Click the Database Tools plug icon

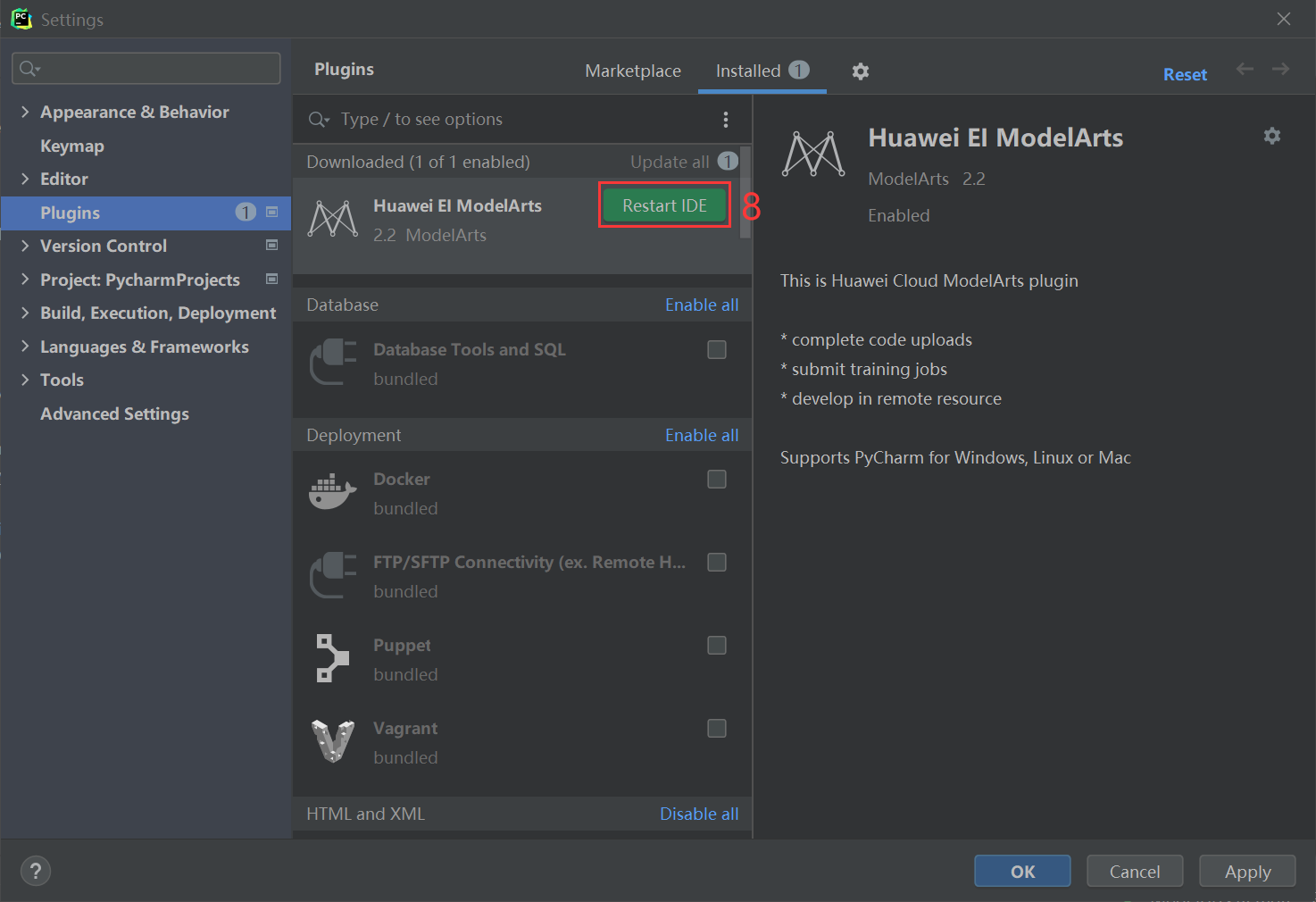click(x=333, y=362)
